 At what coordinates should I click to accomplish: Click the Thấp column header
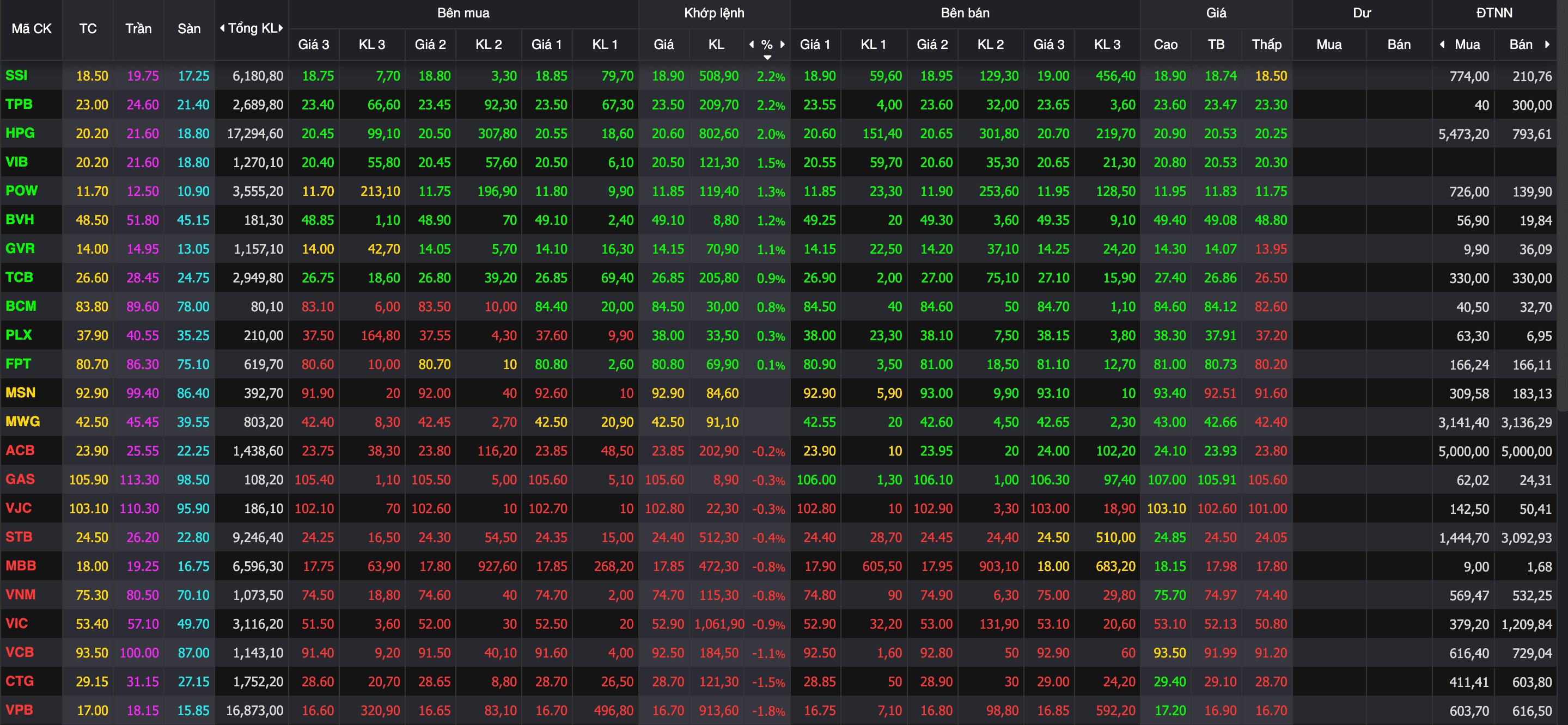click(x=1267, y=45)
